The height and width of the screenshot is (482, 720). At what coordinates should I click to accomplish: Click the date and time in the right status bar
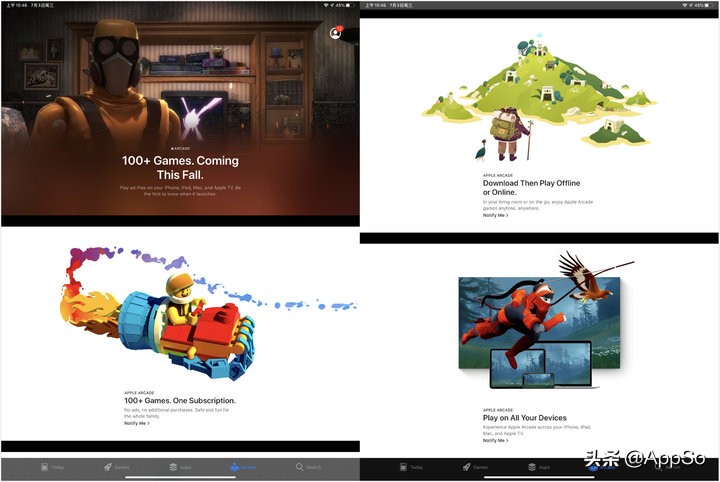(x=388, y=5)
